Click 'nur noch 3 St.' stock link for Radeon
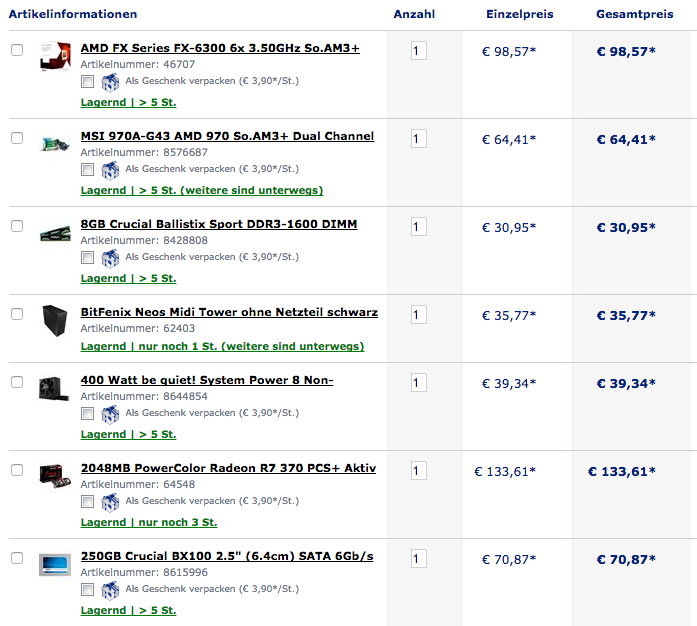Viewport: 697px width, 626px height. pyautogui.click(x=149, y=522)
